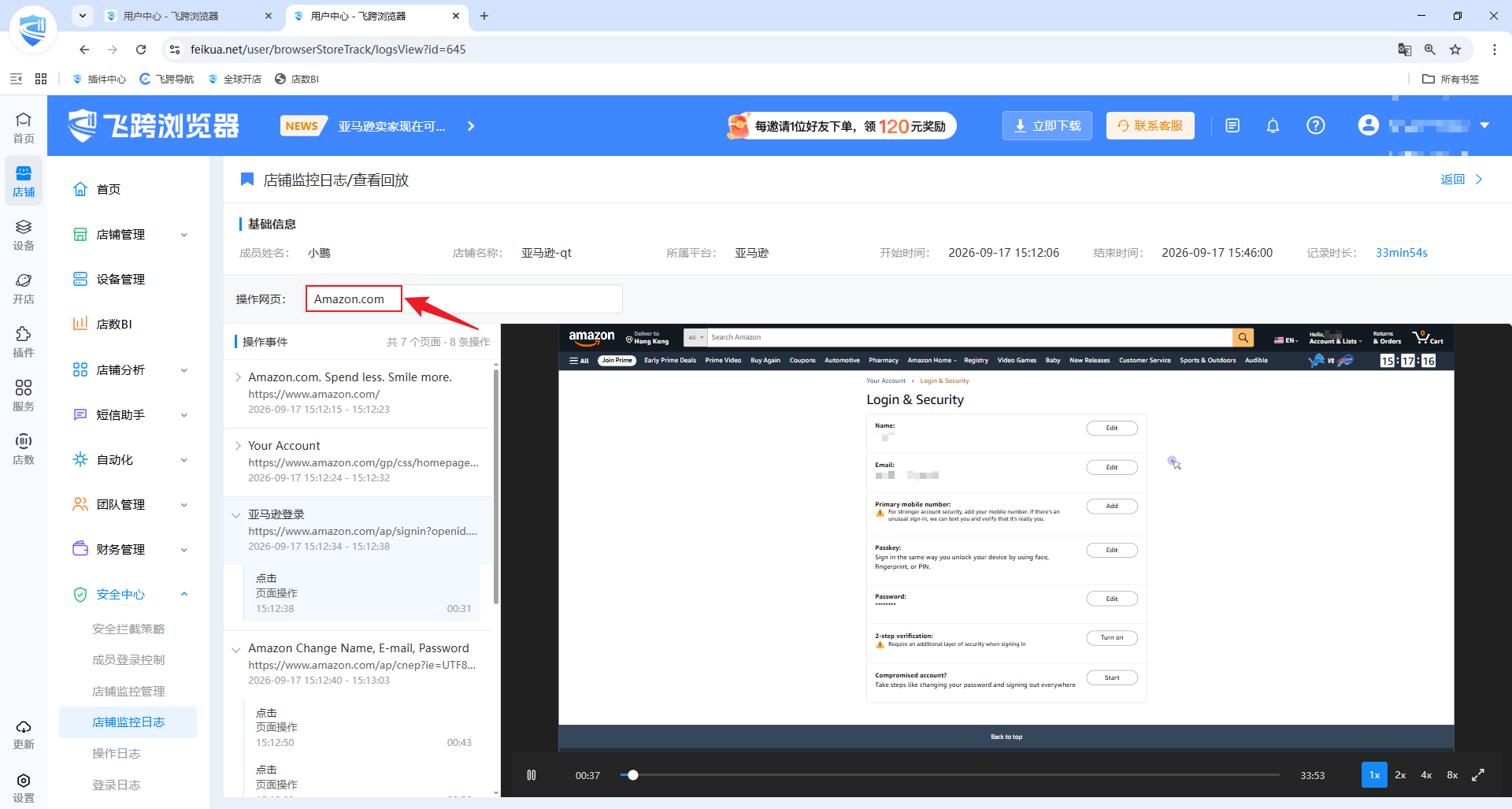Expand the Amazon.com. Spend less event
Viewport: 1512px width, 809px height.
[238, 377]
